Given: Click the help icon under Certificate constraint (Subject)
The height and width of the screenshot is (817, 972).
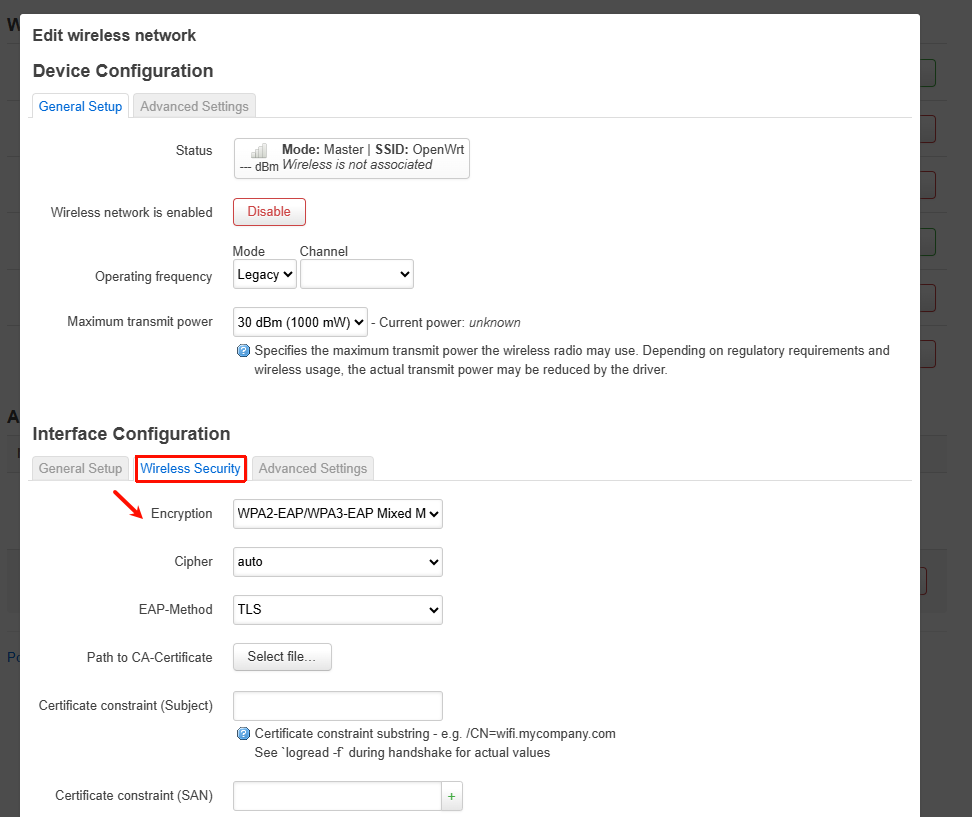Looking at the screenshot, I should [242, 733].
